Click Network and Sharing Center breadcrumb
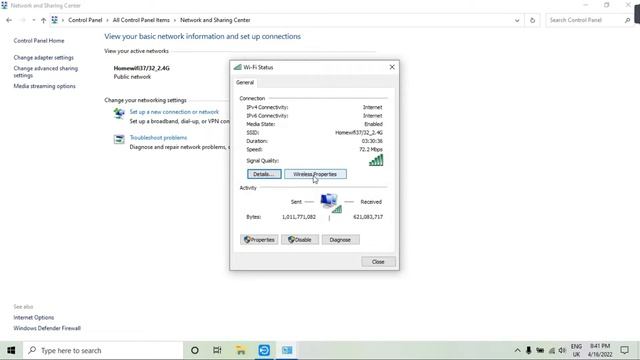The height and width of the screenshot is (360, 640). pyautogui.click(x=215, y=20)
